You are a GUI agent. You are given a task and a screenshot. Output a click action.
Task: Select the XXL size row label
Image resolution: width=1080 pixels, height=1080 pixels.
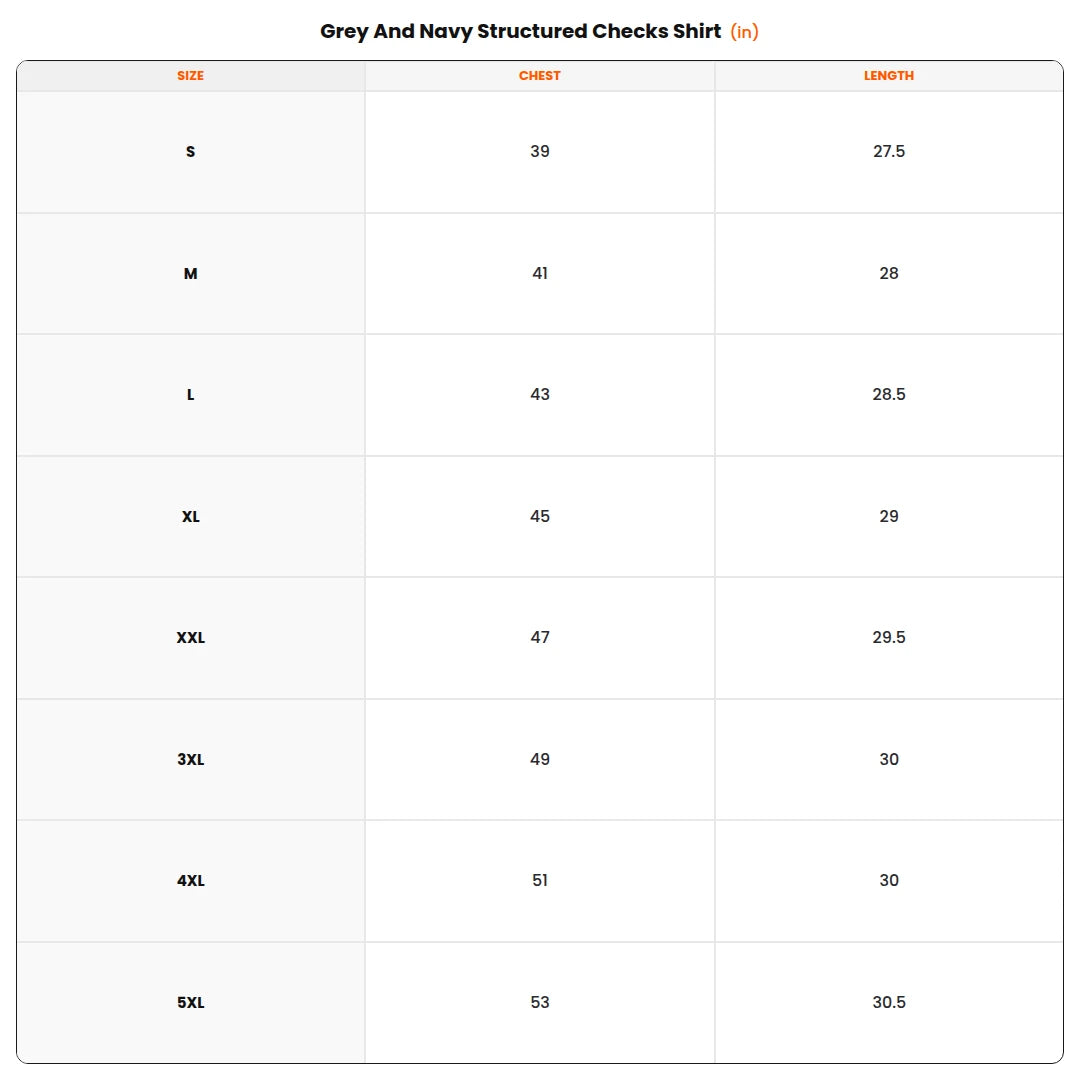coord(190,638)
